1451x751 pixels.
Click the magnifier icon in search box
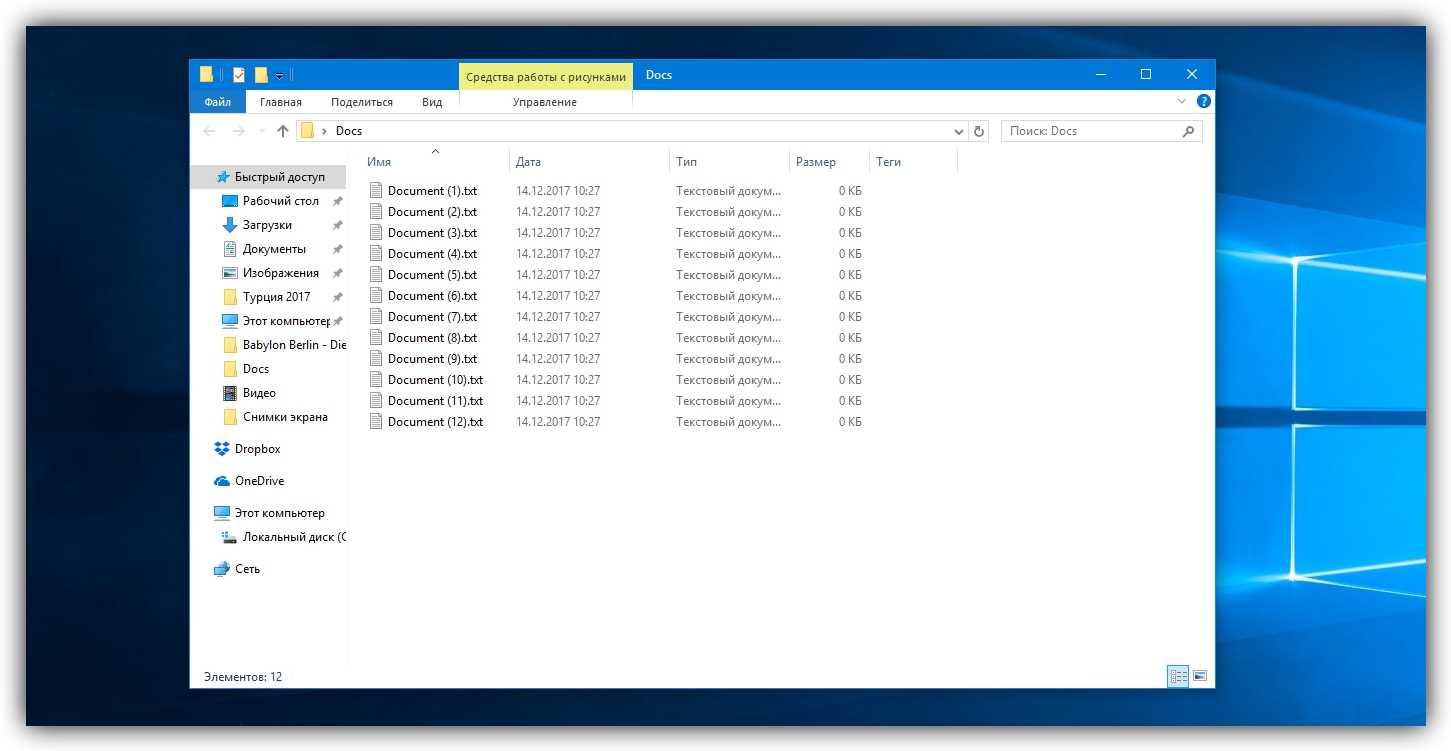(x=1188, y=131)
